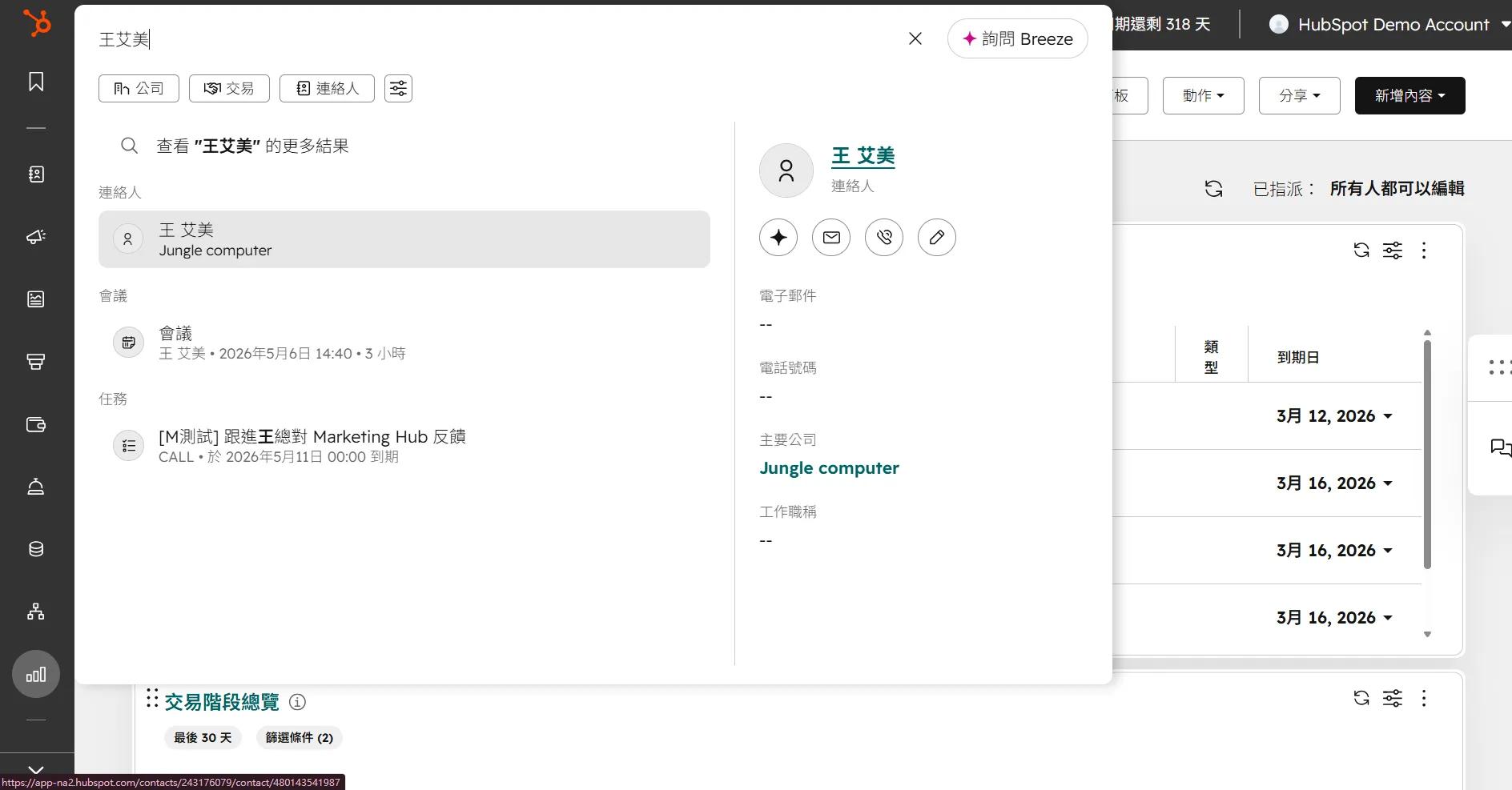This screenshot has width=1512, height=790.
Task: Filter search results by 交易
Action: click(229, 88)
